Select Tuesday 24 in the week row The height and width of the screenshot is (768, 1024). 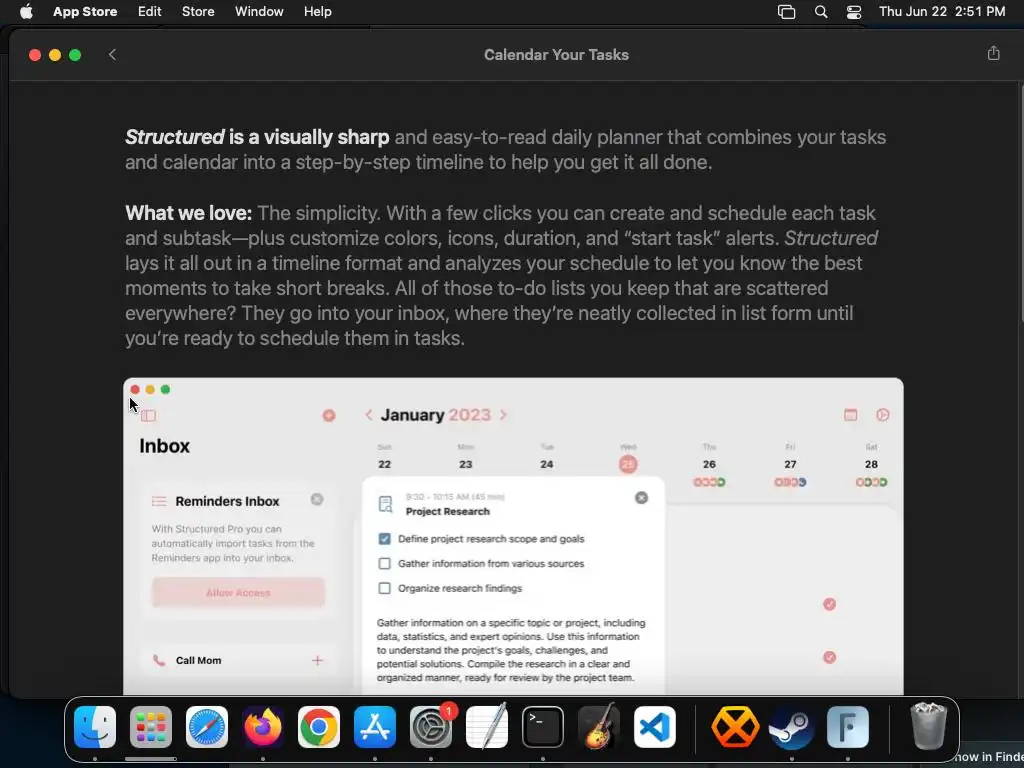[547, 464]
